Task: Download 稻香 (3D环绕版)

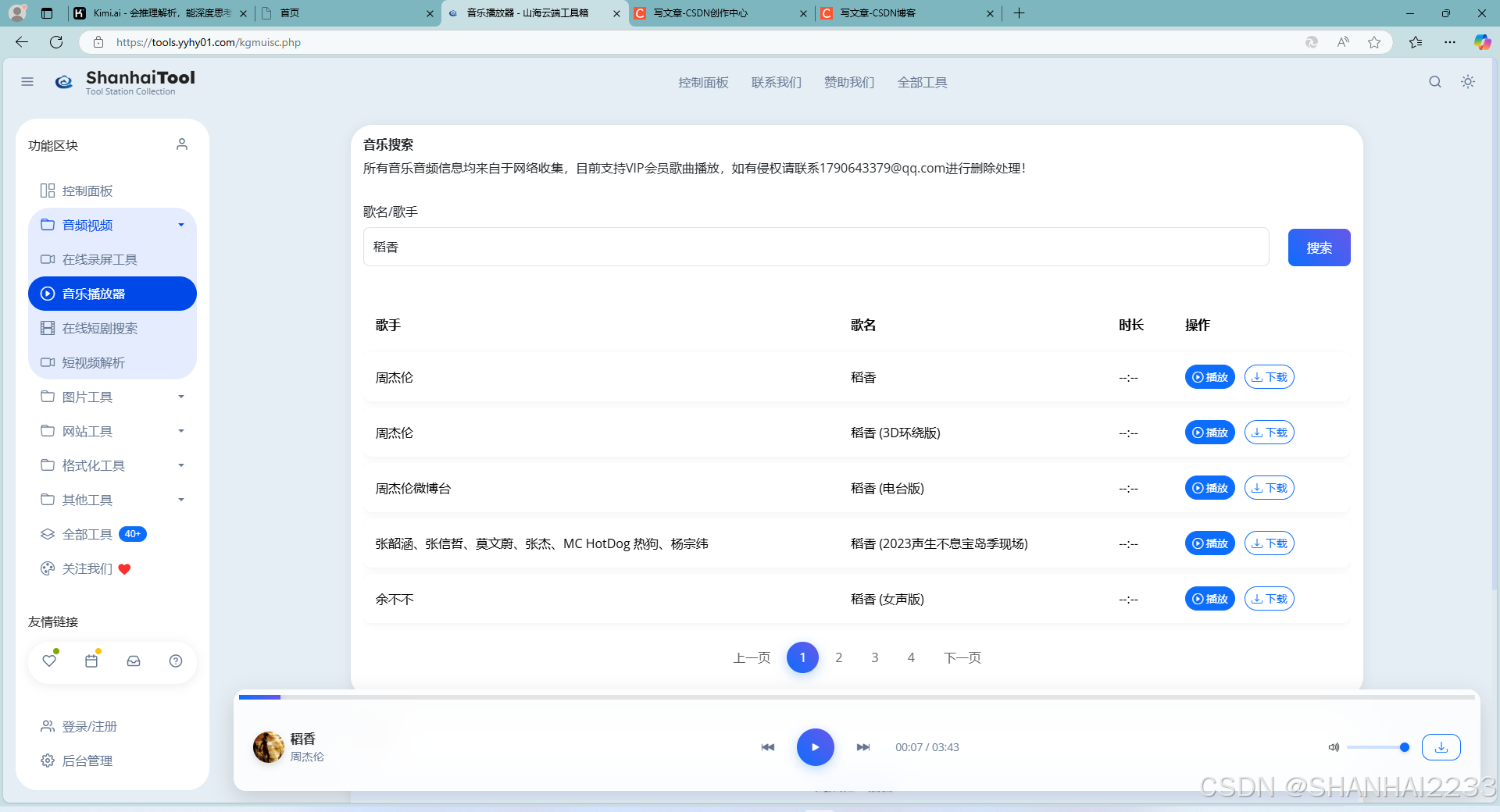Action: (1269, 433)
